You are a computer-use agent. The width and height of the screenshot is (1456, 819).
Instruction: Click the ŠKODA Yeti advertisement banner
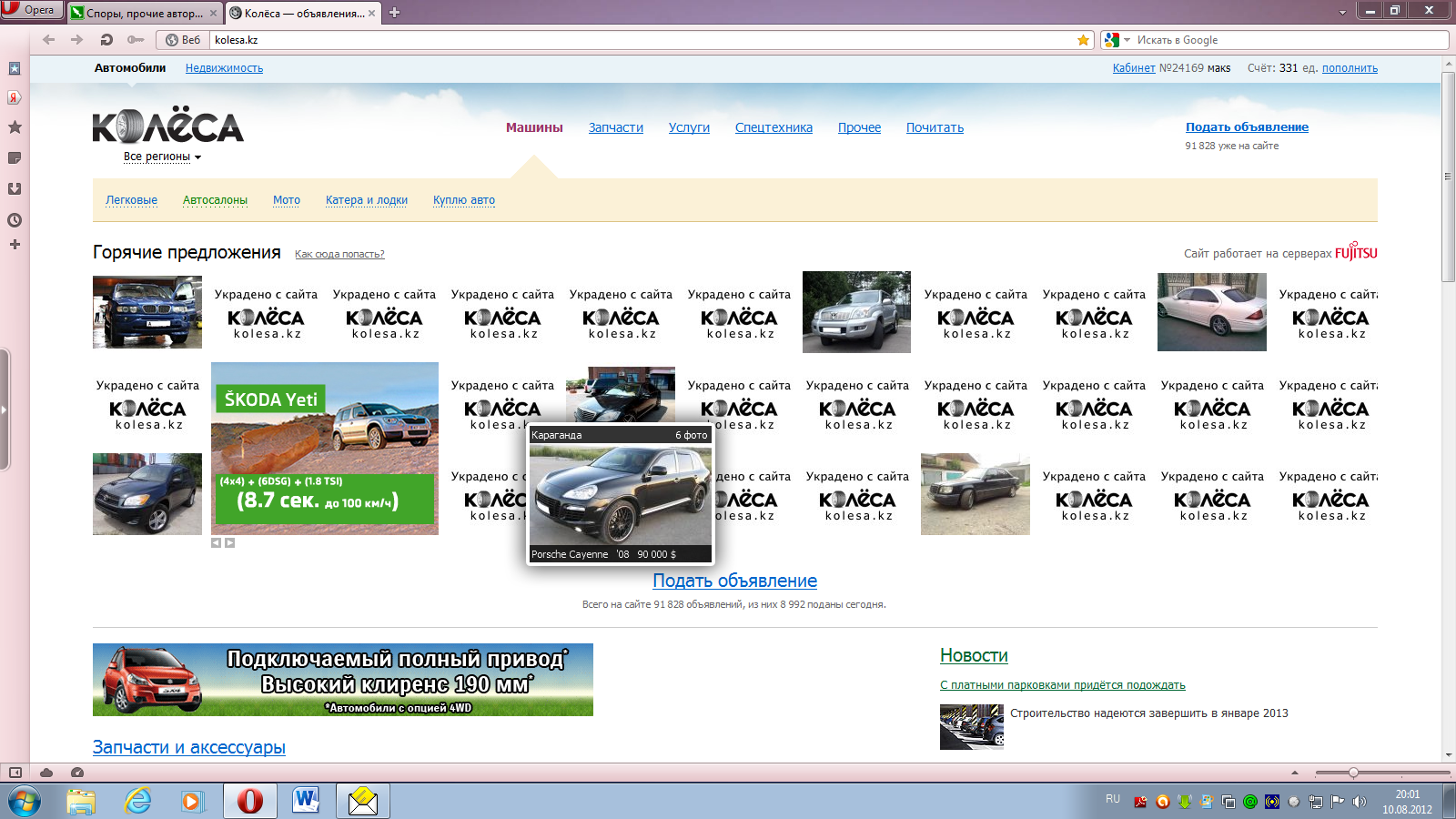[x=325, y=449]
